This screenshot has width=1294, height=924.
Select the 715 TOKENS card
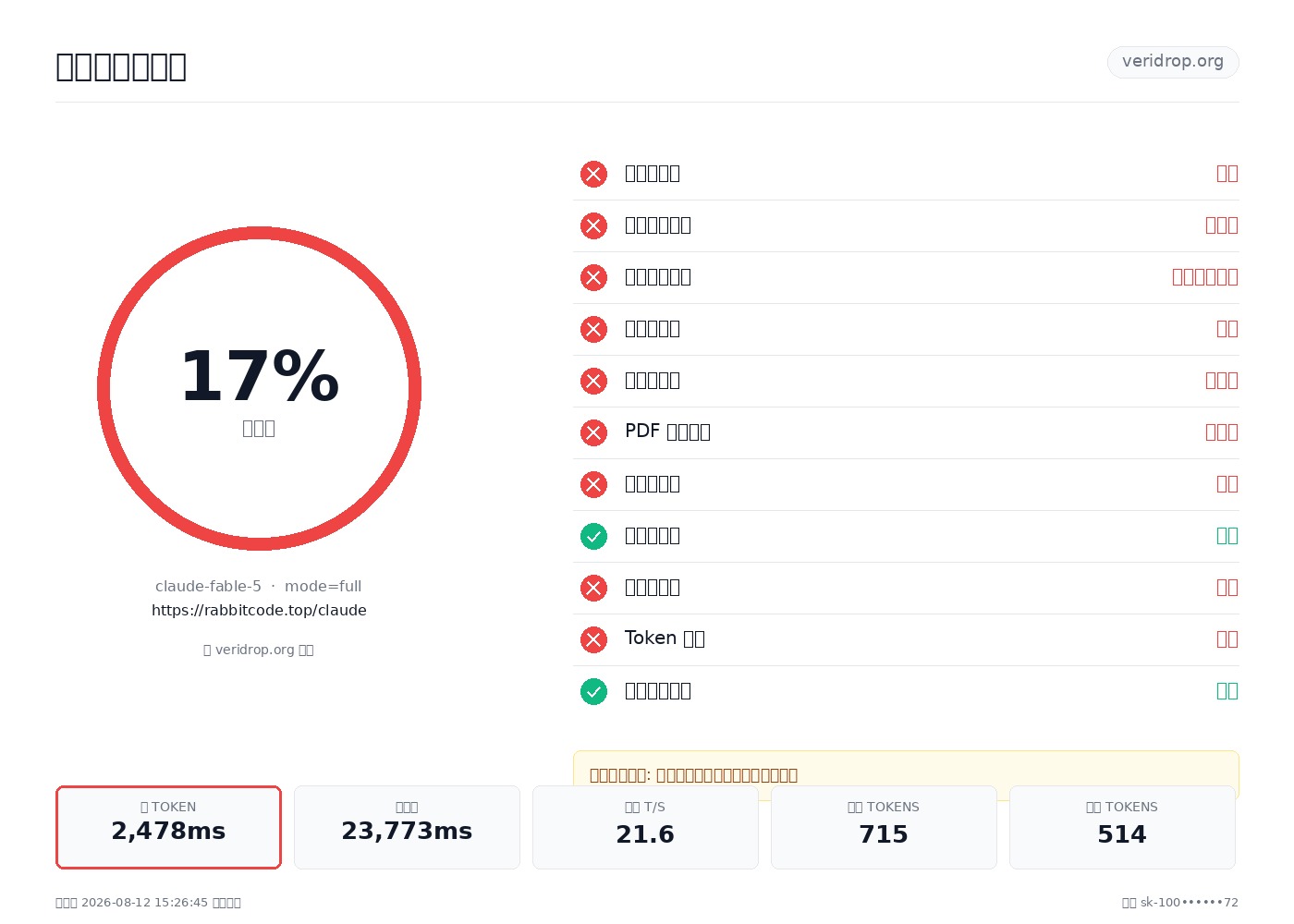884,827
